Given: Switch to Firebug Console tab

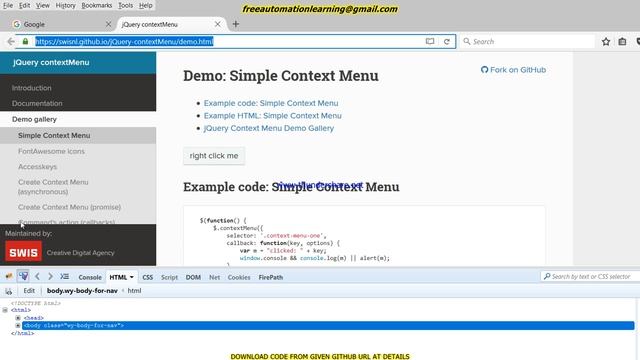Looking at the screenshot, I should pyautogui.click(x=90, y=277).
